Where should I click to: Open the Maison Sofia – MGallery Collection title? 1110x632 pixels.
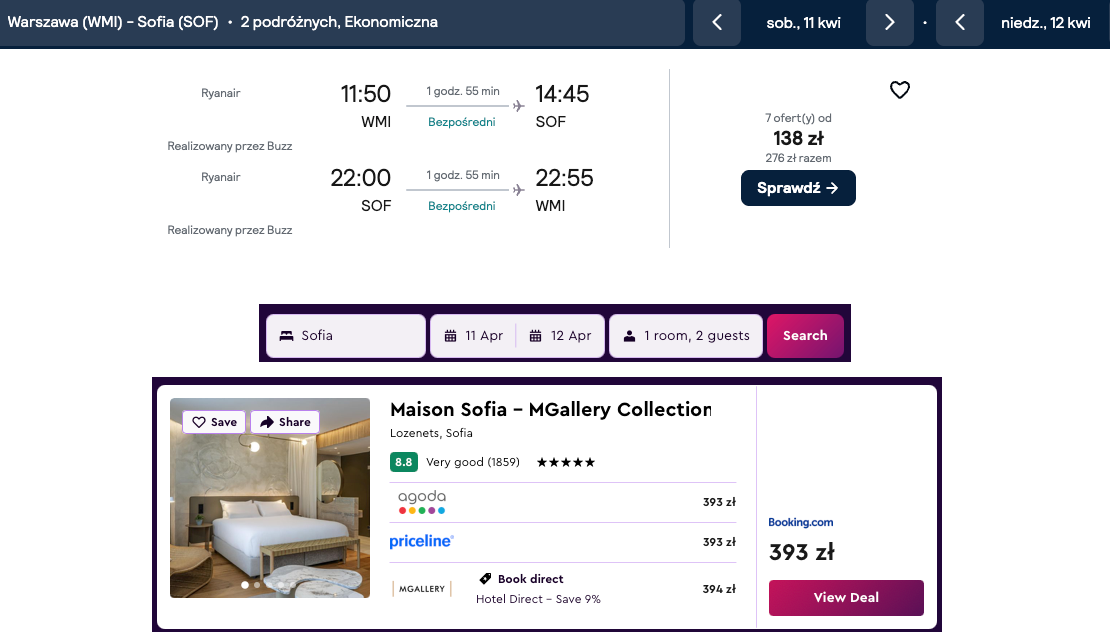click(550, 409)
